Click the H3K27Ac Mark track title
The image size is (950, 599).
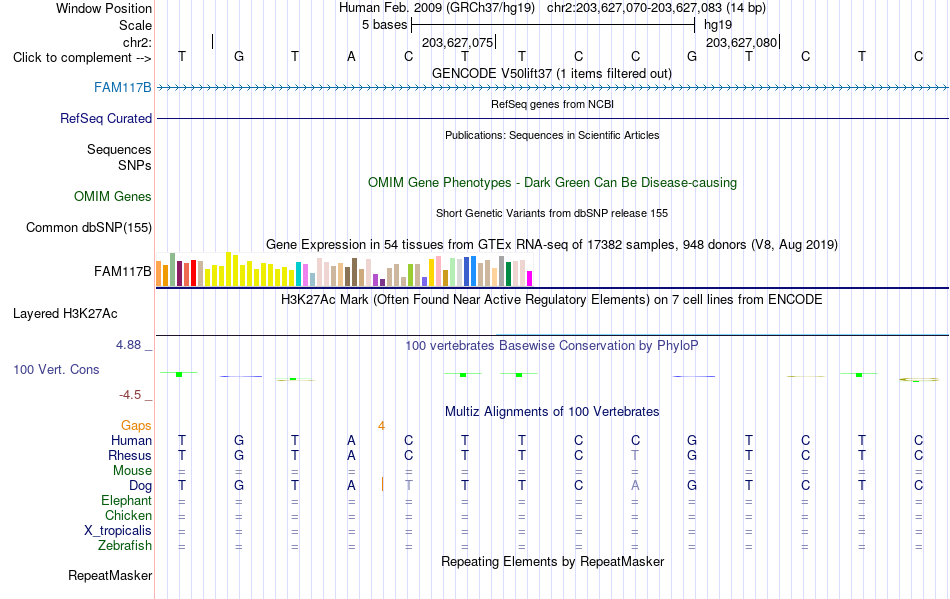(552, 300)
